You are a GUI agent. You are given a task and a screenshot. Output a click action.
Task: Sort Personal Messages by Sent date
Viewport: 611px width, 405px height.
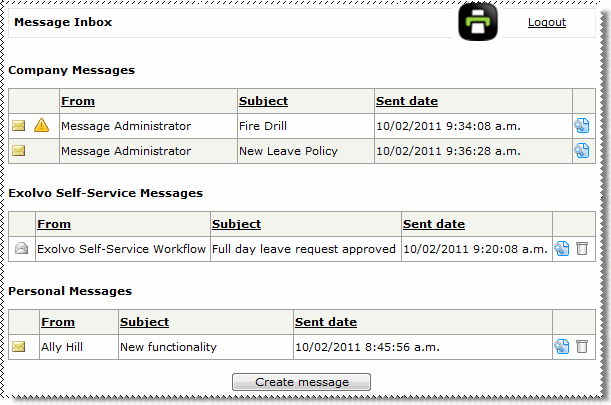point(326,322)
